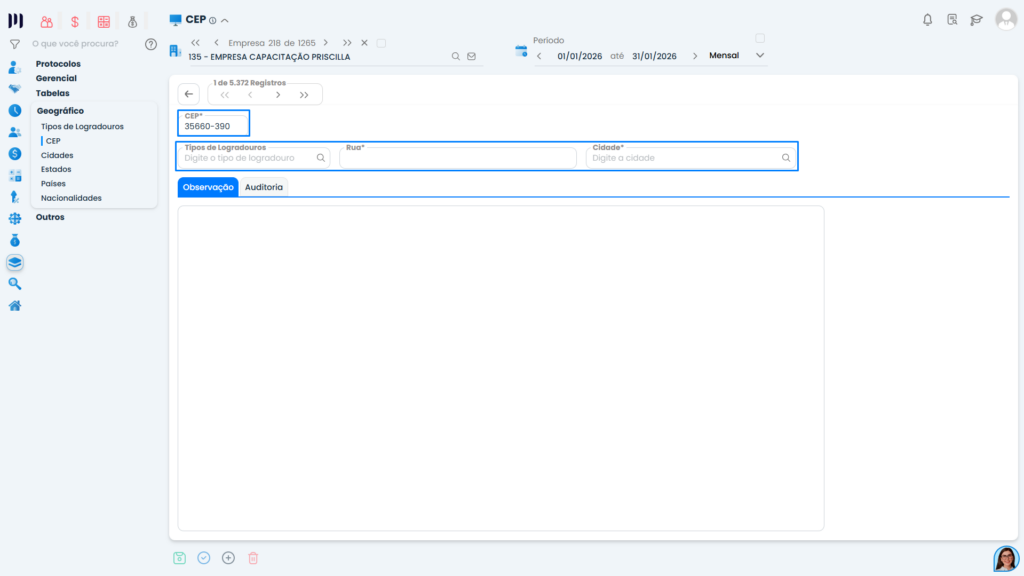Image resolution: width=1024 pixels, height=576 pixels.
Task: Click the period calendar icon
Action: tap(520, 51)
